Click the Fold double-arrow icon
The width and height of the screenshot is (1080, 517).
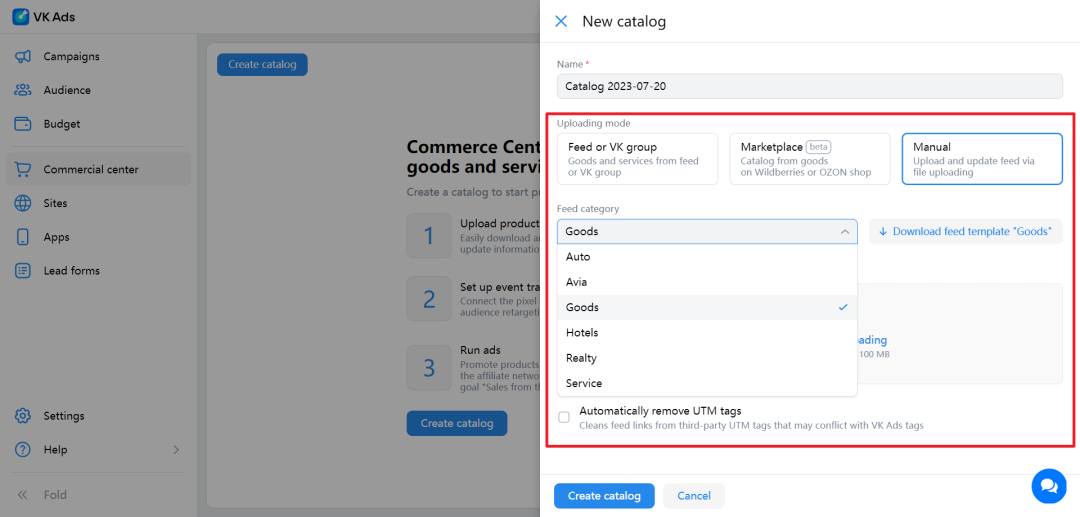(23, 494)
